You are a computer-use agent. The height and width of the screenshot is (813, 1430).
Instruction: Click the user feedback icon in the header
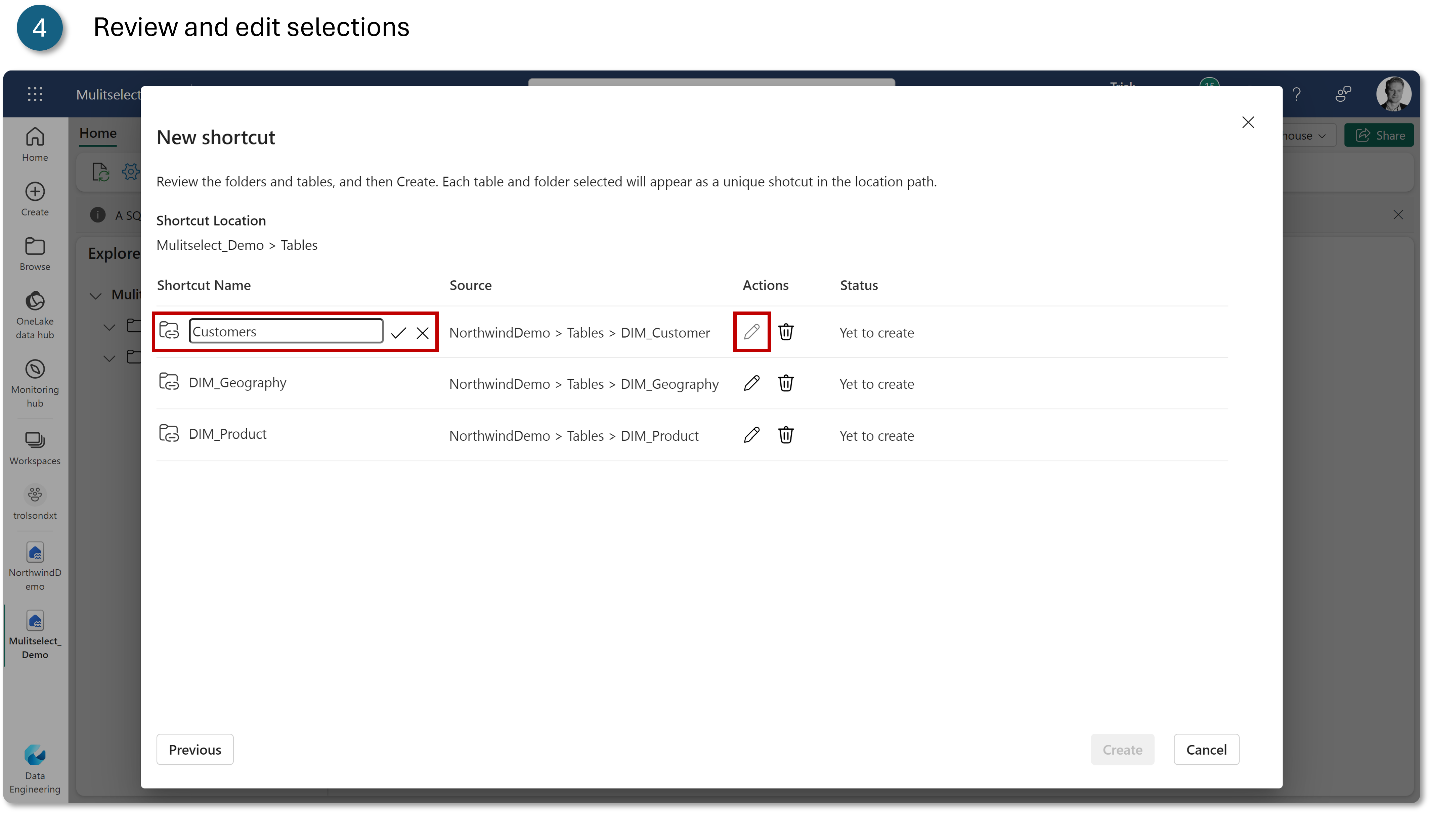pos(1343,93)
